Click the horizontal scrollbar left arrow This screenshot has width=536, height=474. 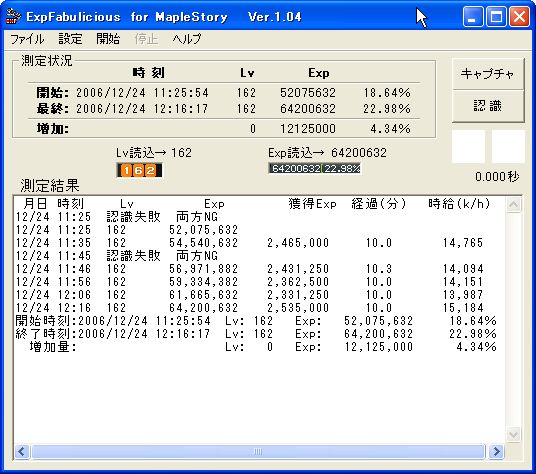pyautogui.click(x=22, y=452)
